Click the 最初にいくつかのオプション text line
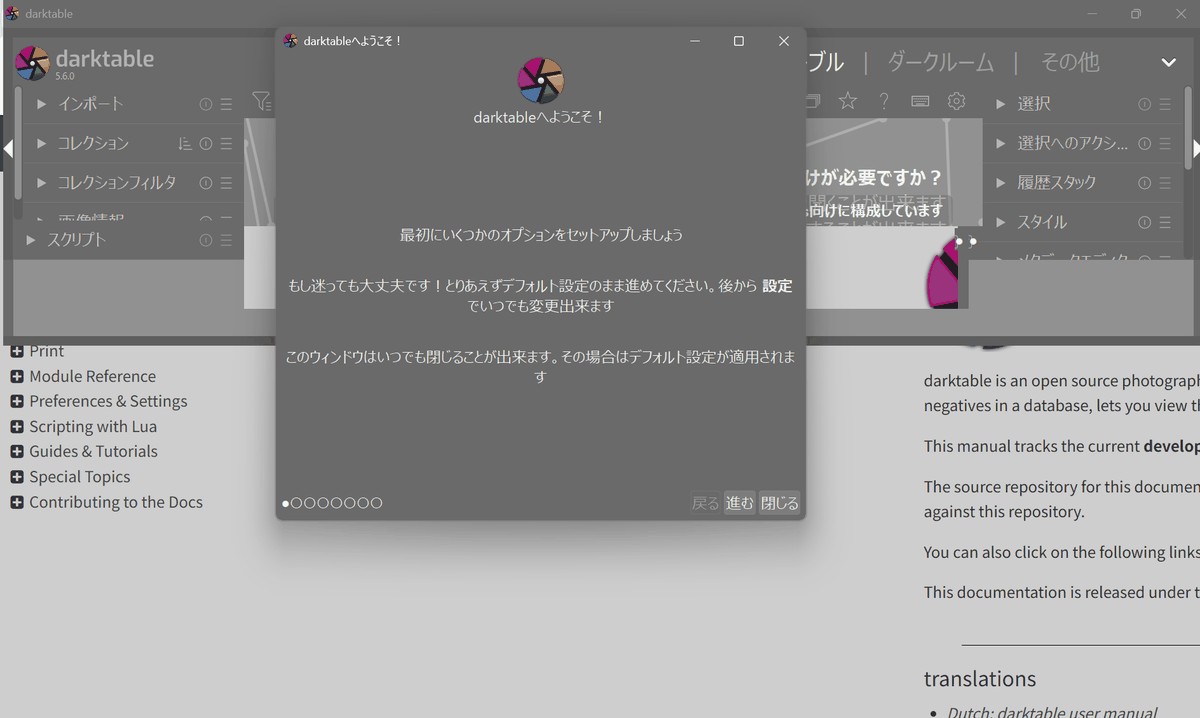Viewport: 1200px width, 718px height. coord(541,235)
